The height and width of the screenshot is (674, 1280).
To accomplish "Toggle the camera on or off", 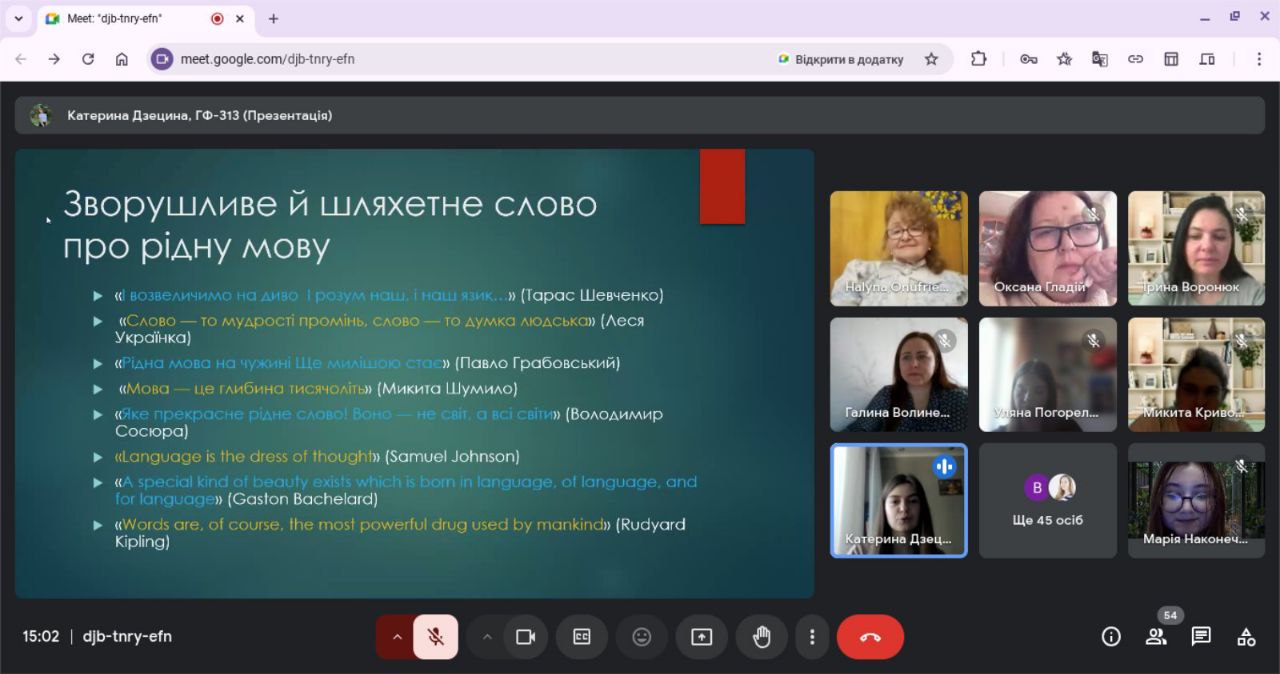I will click(525, 637).
